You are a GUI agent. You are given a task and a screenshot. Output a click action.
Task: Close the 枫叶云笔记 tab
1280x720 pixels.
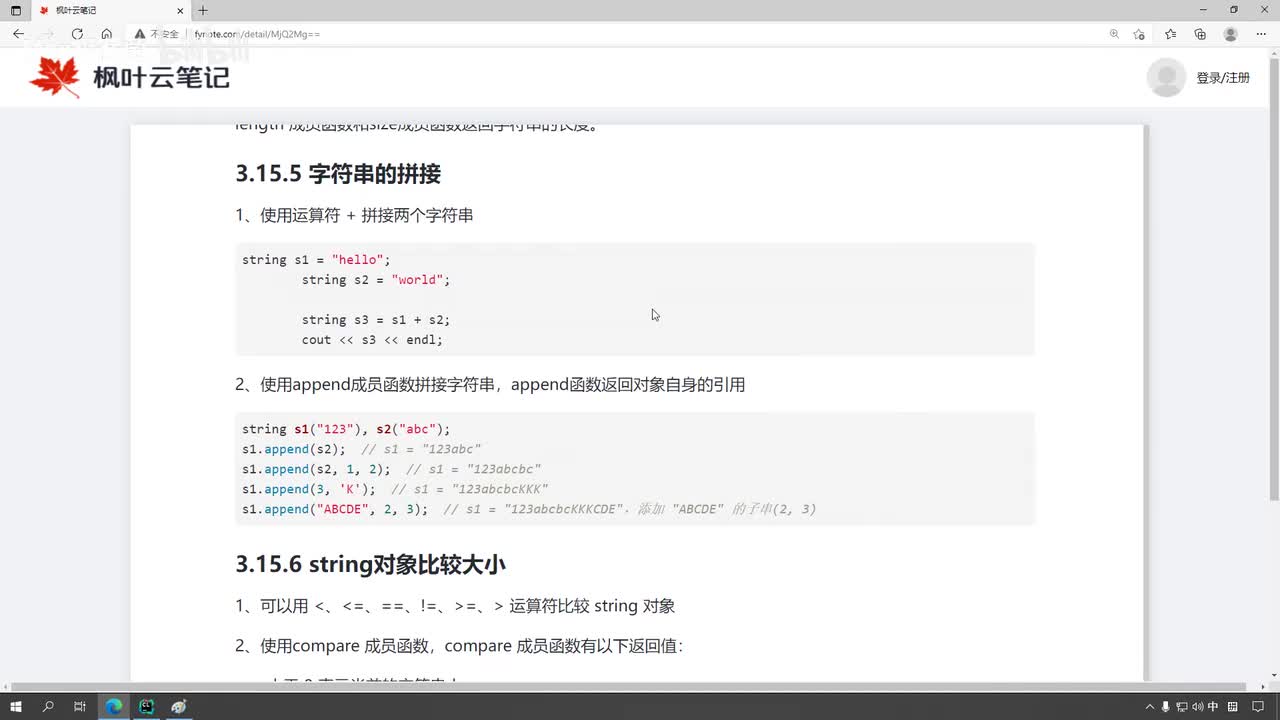coord(181,10)
